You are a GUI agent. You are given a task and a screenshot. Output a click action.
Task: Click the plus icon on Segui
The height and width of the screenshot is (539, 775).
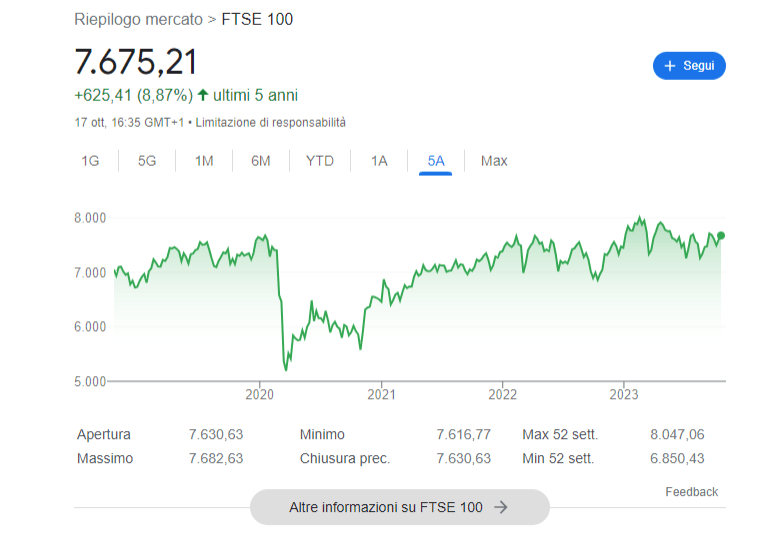(670, 66)
